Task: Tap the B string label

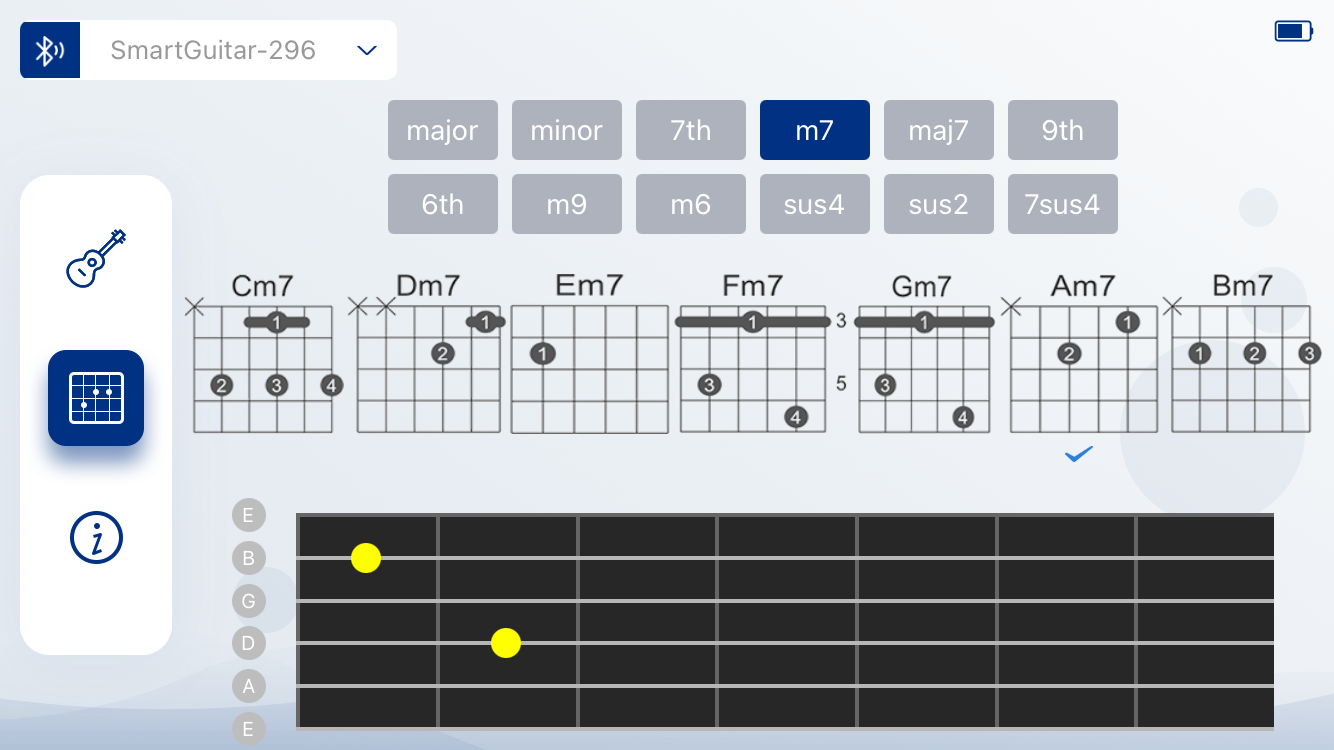Action: 248,558
